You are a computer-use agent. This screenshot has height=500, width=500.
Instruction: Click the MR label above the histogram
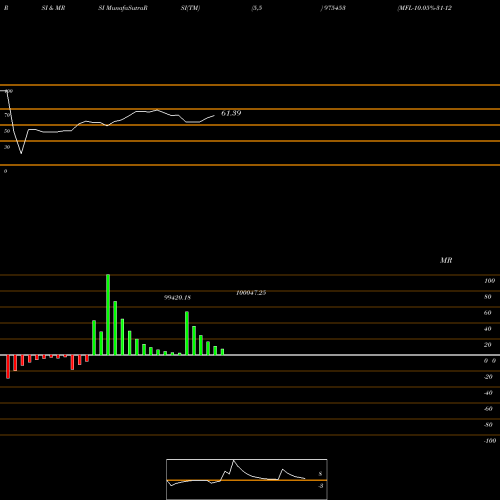446,260
